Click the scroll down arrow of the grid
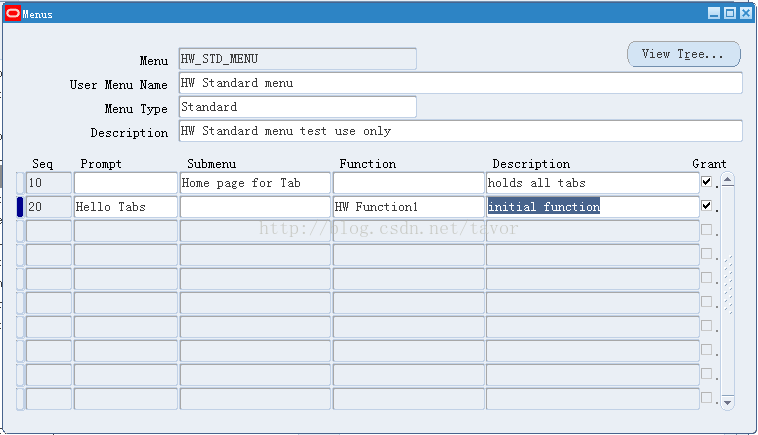758x435 pixels. click(728, 402)
